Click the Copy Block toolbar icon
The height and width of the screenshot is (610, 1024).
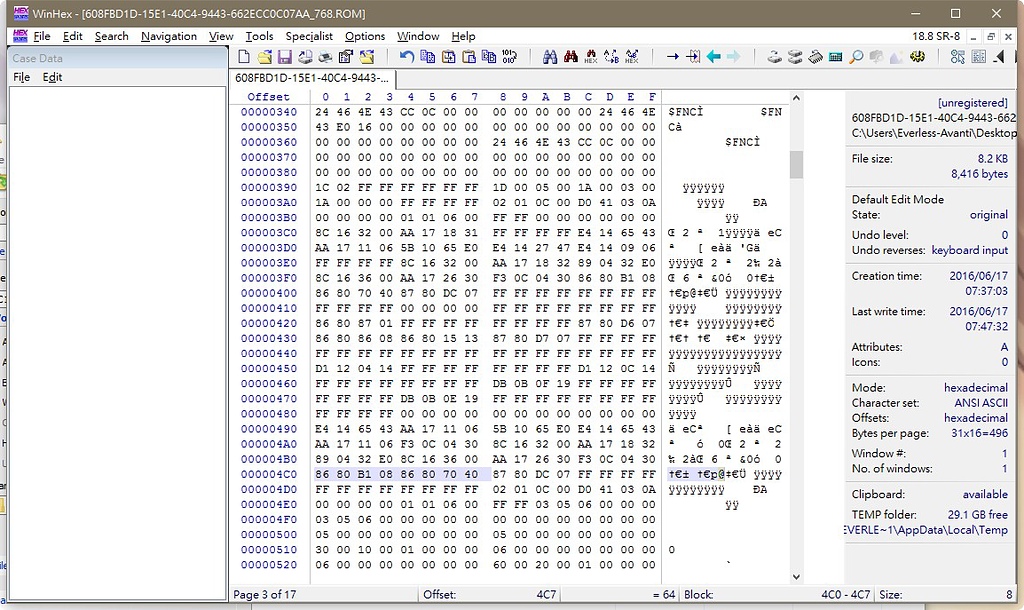click(x=428, y=57)
